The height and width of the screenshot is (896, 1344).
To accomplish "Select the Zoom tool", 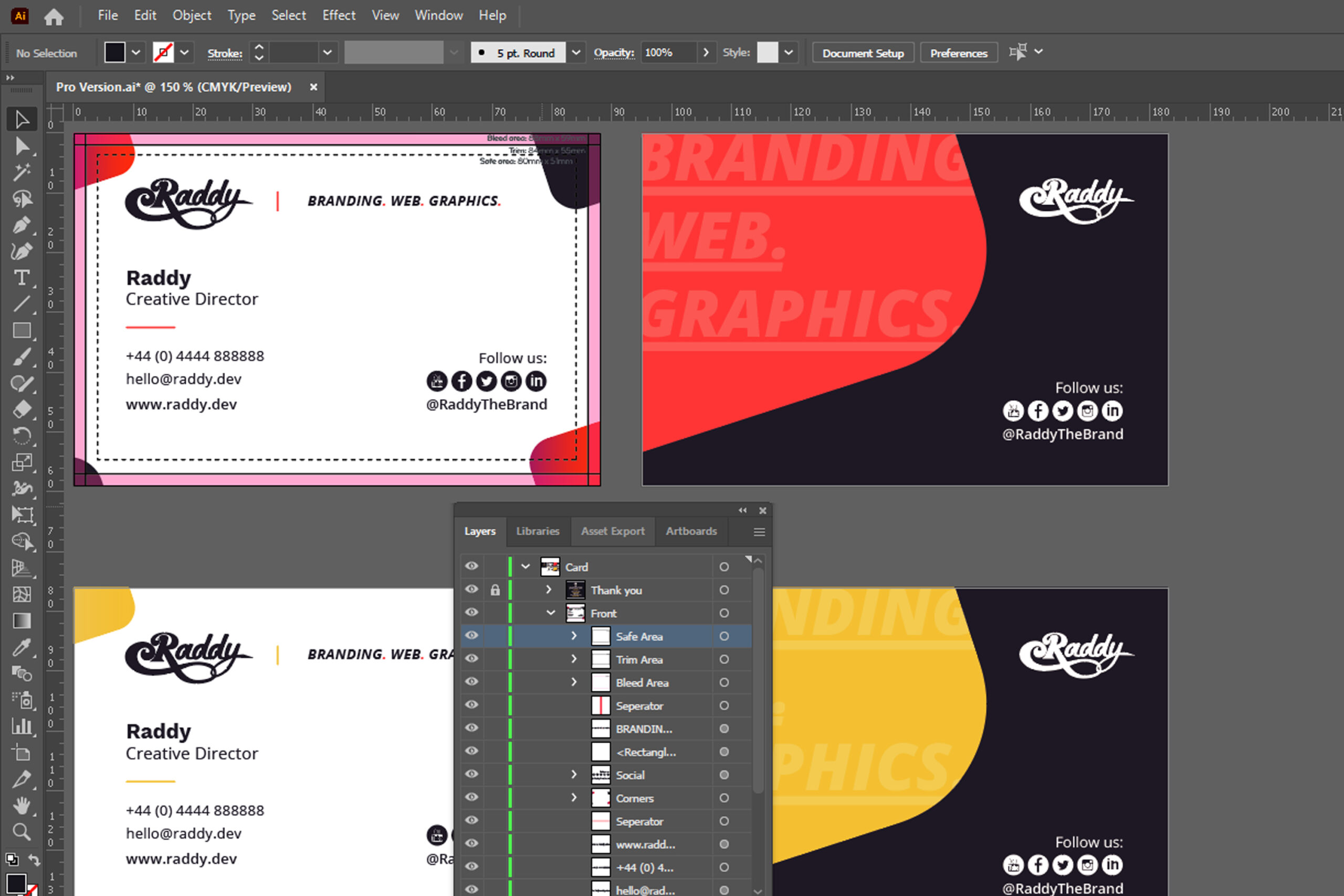I will click(22, 831).
